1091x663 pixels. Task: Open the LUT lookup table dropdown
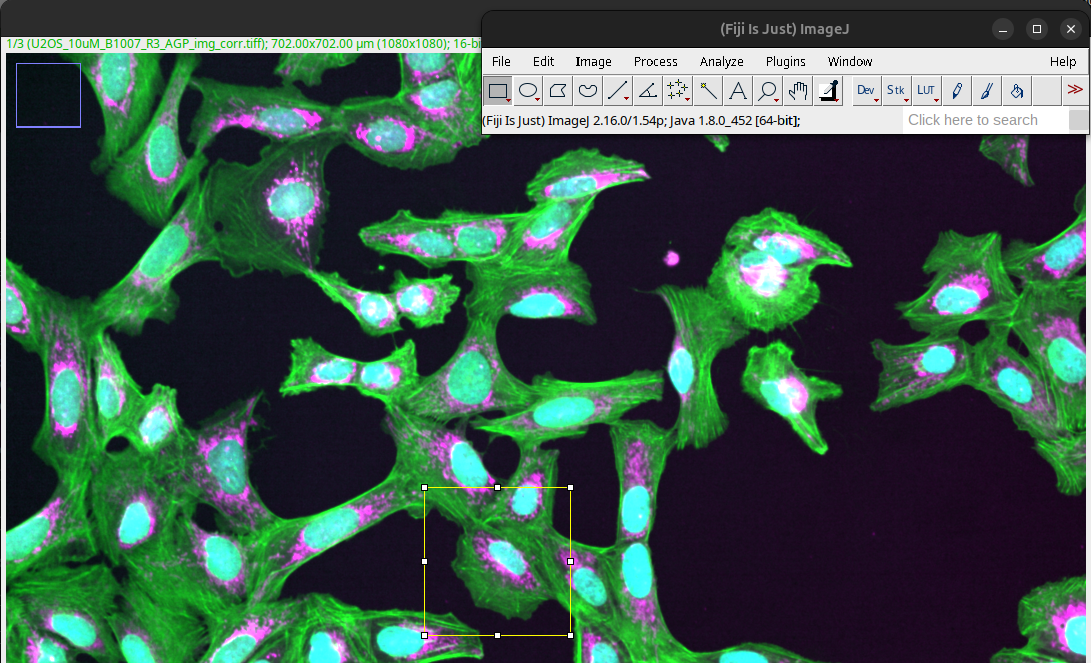pyautogui.click(x=926, y=91)
